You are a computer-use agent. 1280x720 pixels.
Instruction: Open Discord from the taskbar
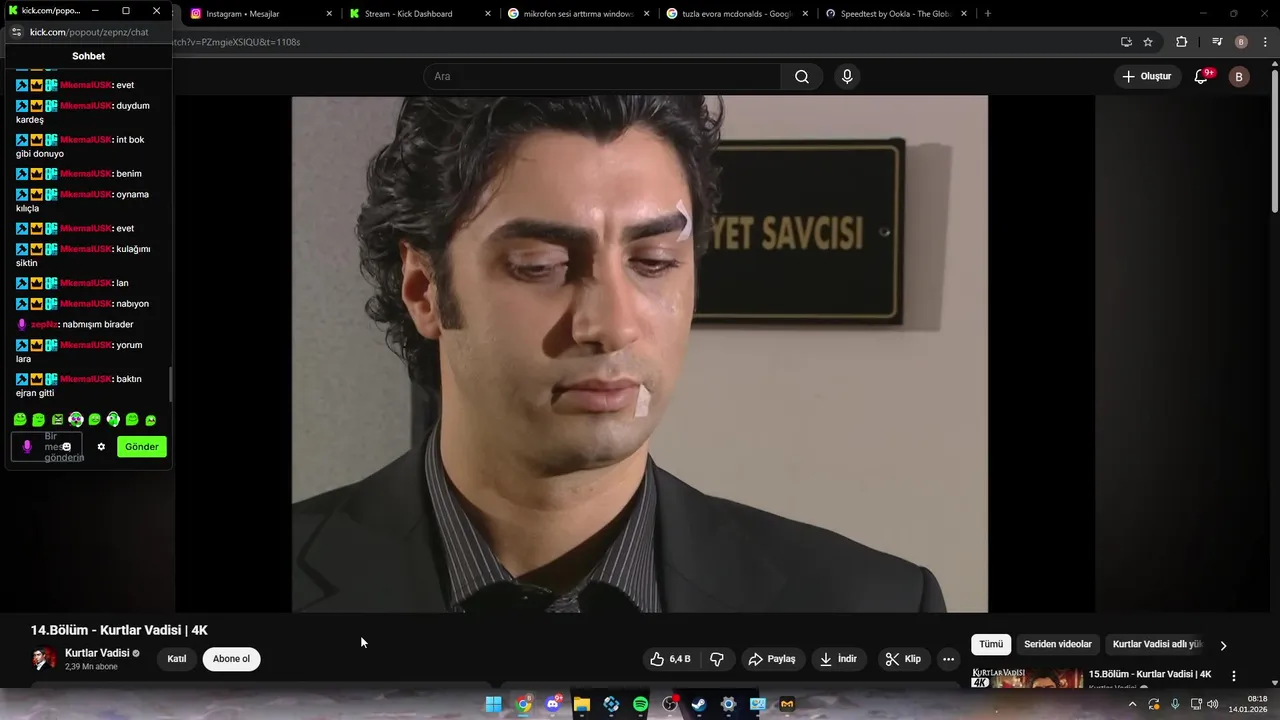[553, 705]
